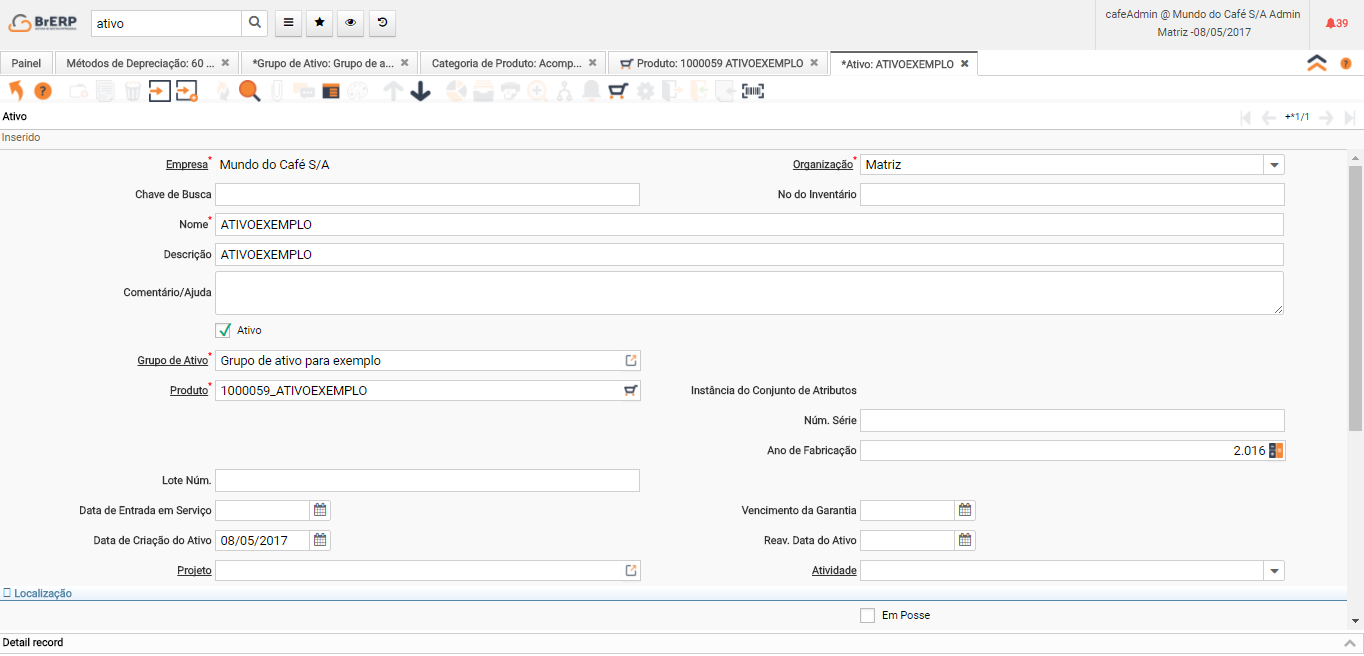This screenshot has height=656, width=1364.
Task: Enable the Em Posse checkbox
Action: point(868,615)
